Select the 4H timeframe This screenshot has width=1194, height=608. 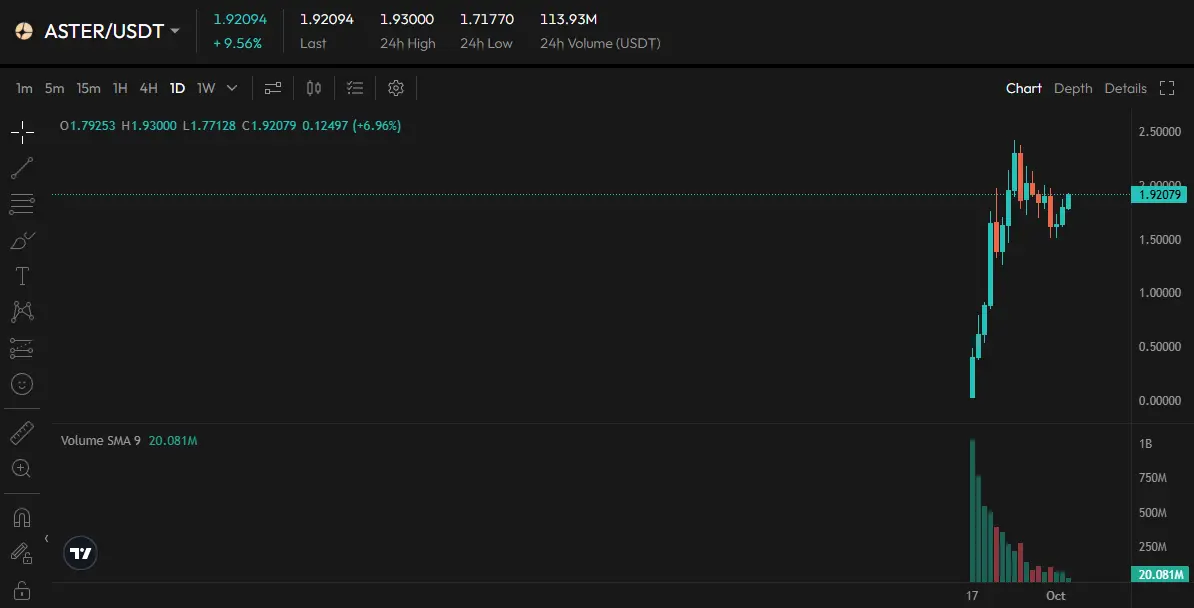(x=148, y=88)
